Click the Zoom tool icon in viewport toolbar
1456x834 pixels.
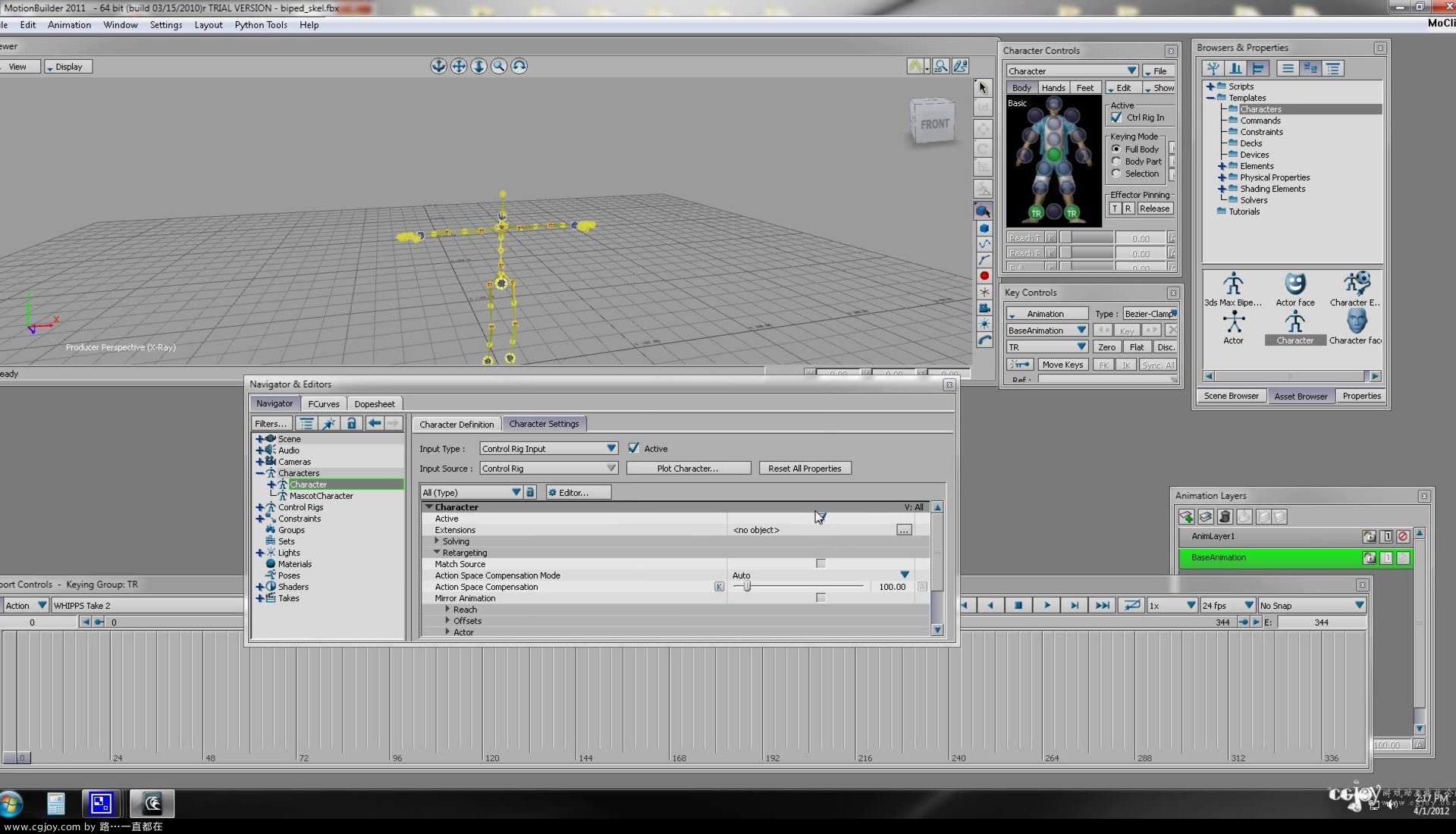coord(499,66)
